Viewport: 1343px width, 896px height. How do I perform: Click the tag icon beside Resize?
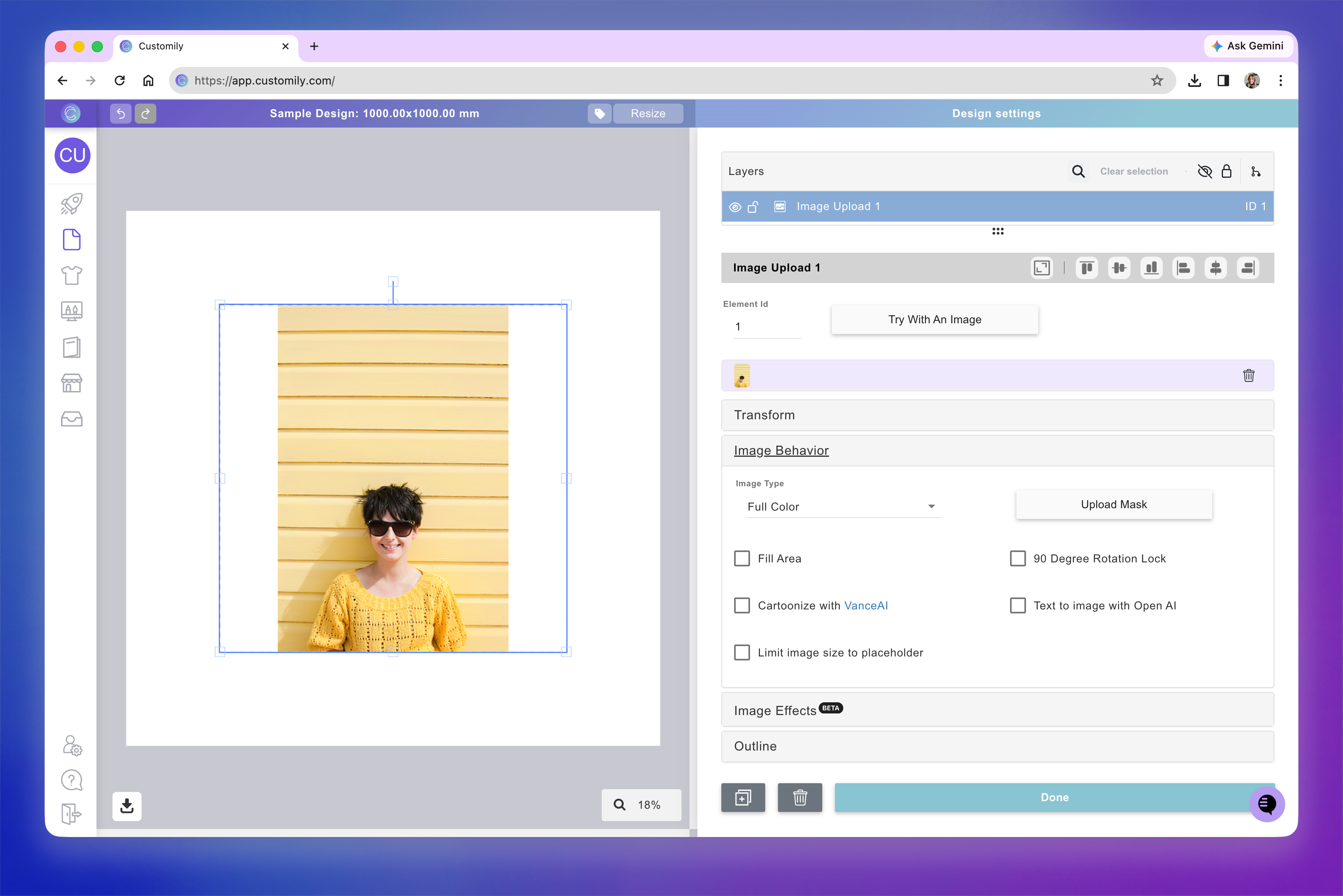pyautogui.click(x=599, y=113)
